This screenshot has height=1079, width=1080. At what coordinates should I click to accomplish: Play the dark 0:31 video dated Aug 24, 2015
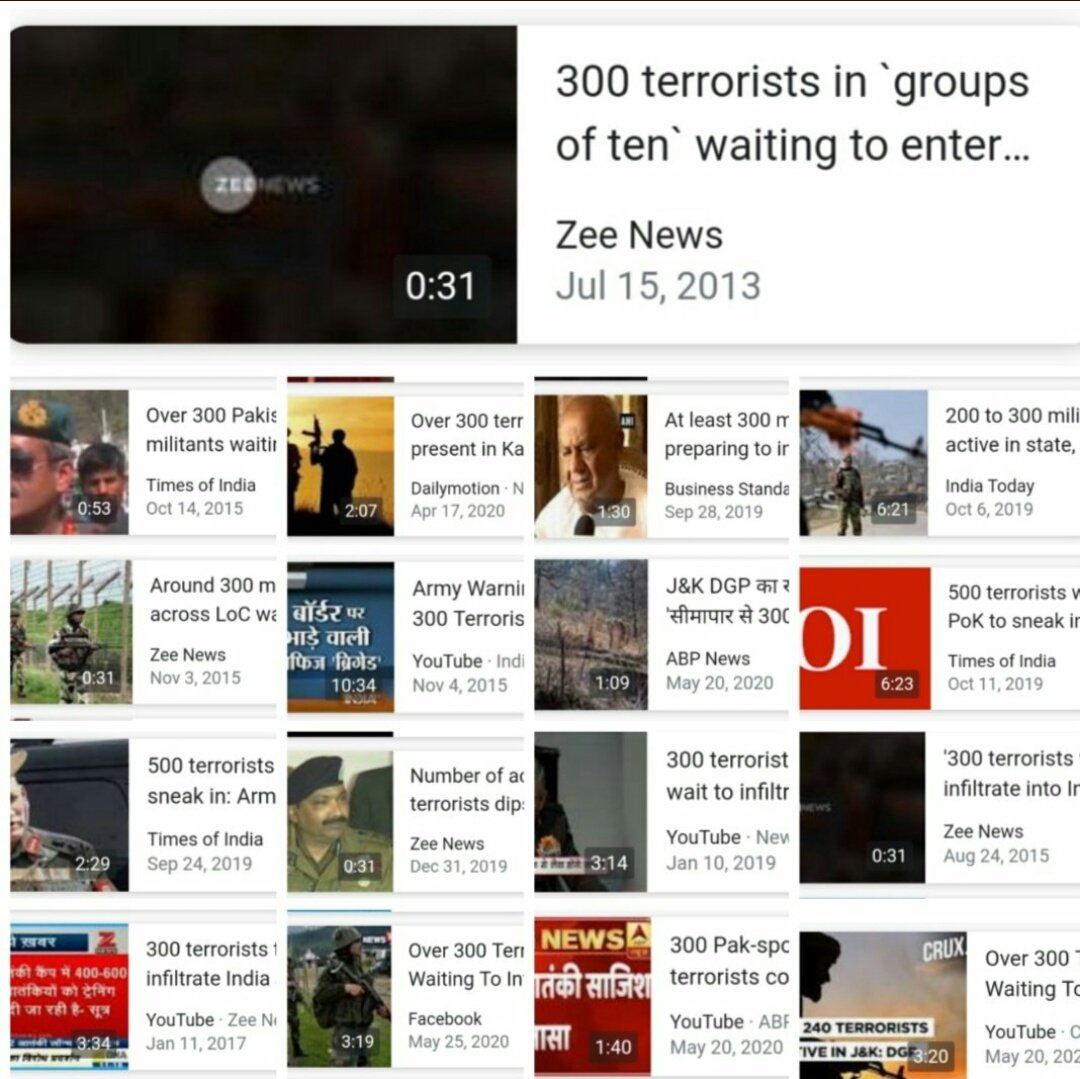[862, 808]
